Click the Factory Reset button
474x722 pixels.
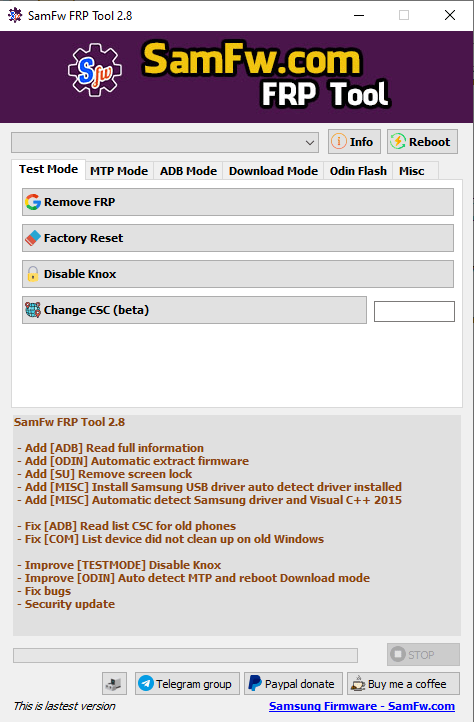tap(238, 238)
